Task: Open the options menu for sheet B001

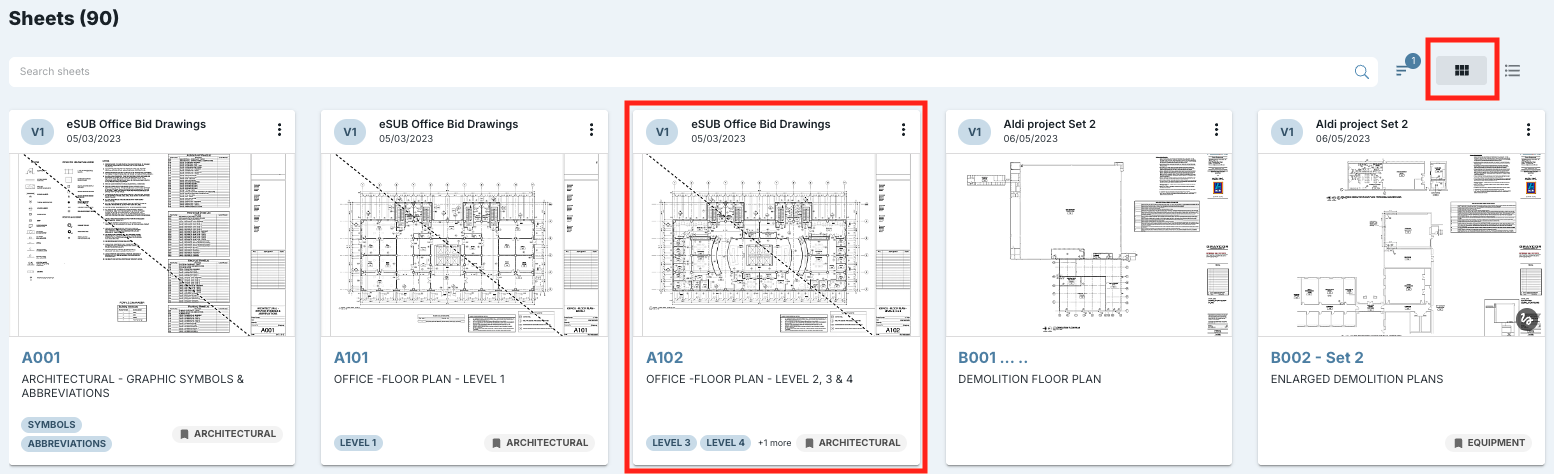Action: point(1216,130)
